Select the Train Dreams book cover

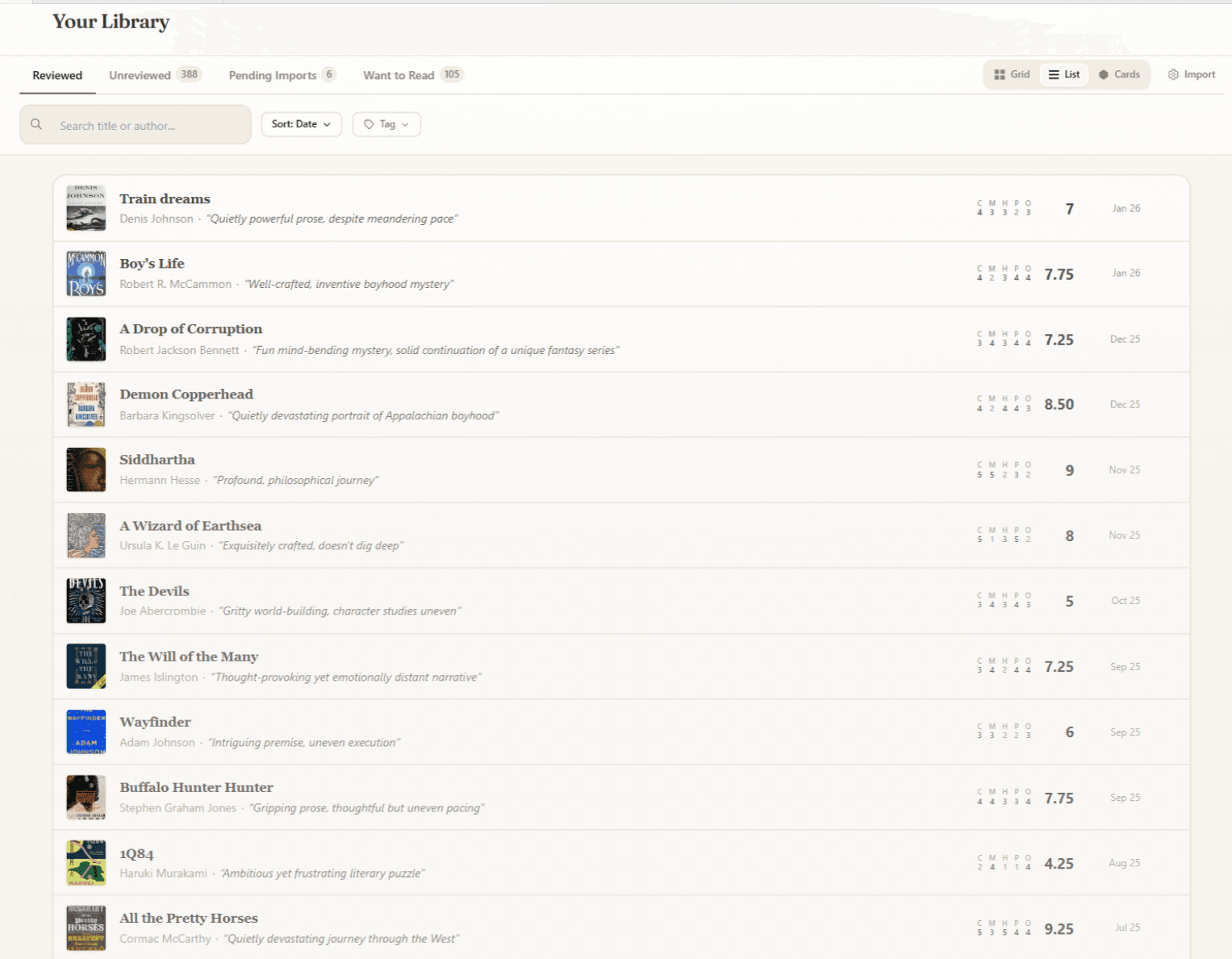point(86,207)
